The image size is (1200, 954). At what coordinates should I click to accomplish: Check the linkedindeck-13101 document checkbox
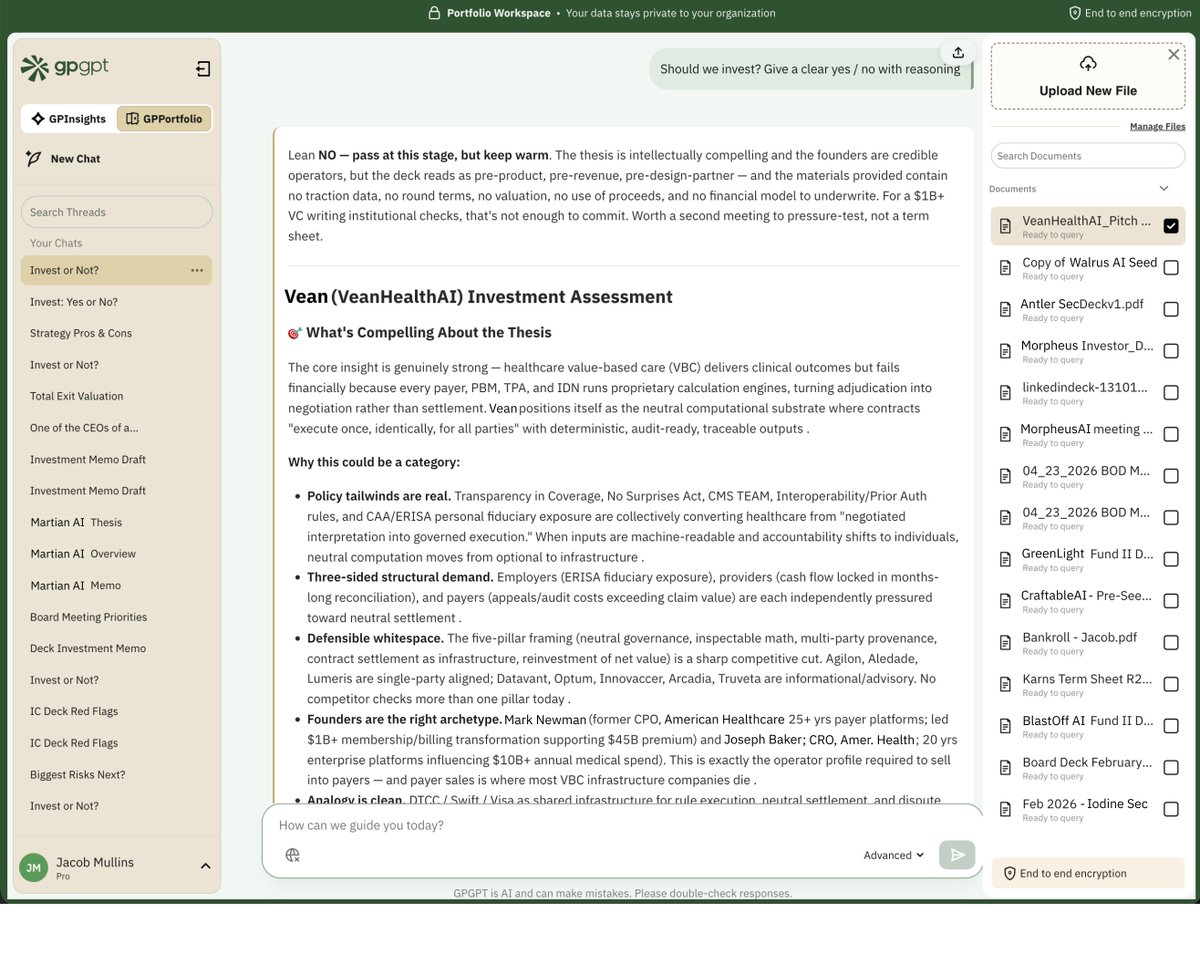point(1171,393)
